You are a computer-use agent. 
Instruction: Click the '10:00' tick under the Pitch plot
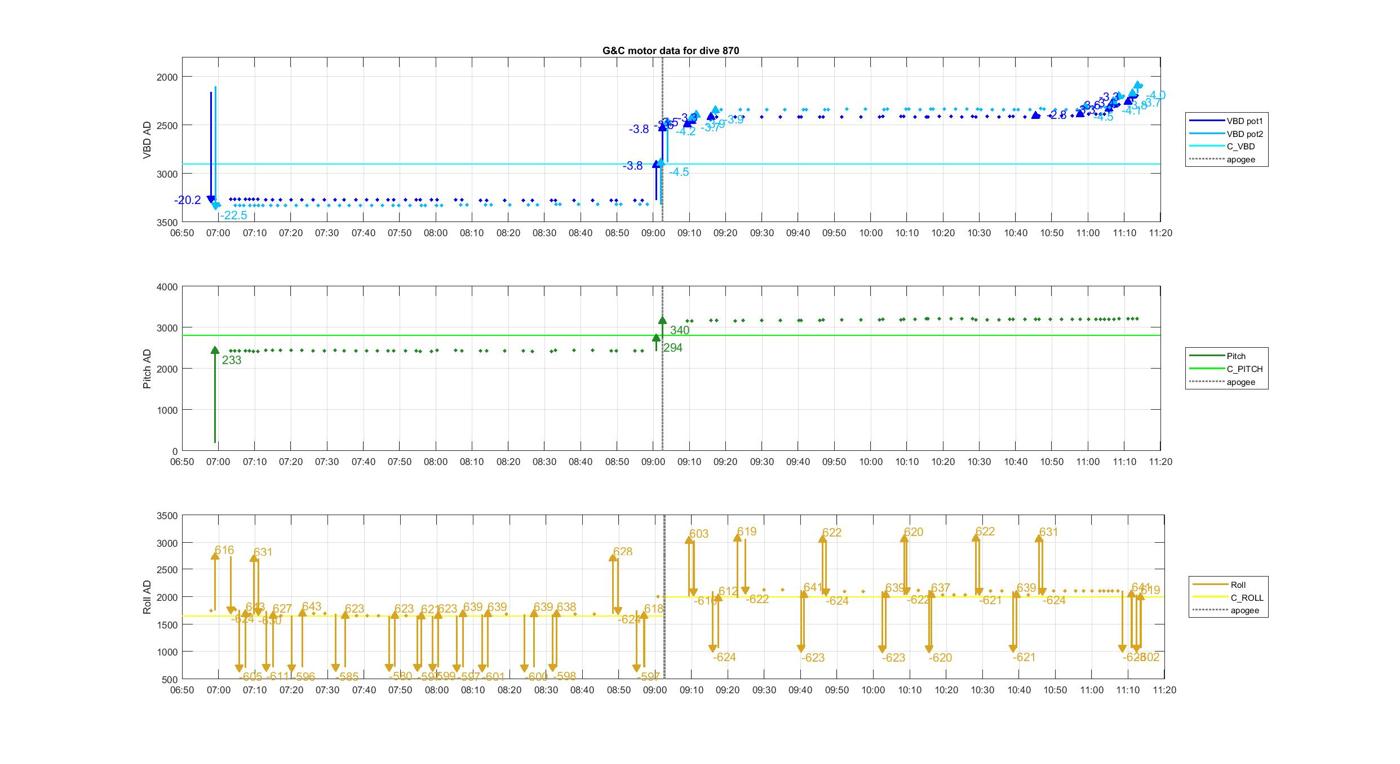[x=870, y=462]
